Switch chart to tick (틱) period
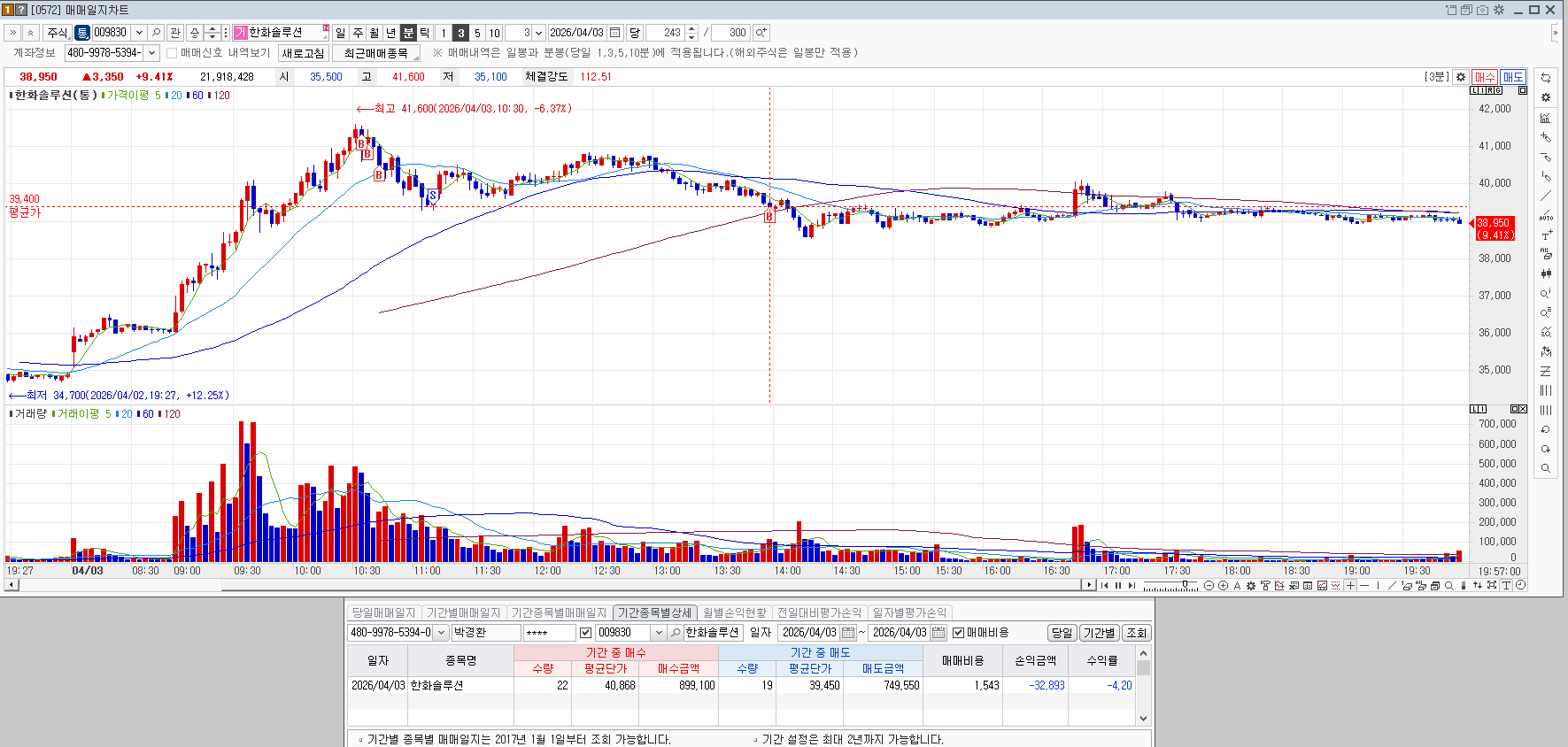Screen dimensions: 1568x747 pyautogui.click(x=425, y=33)
